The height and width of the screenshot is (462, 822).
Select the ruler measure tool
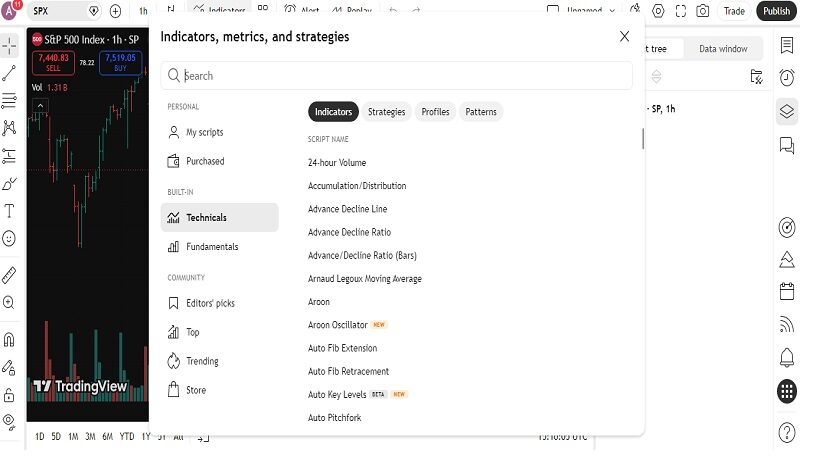coord(9,275)
